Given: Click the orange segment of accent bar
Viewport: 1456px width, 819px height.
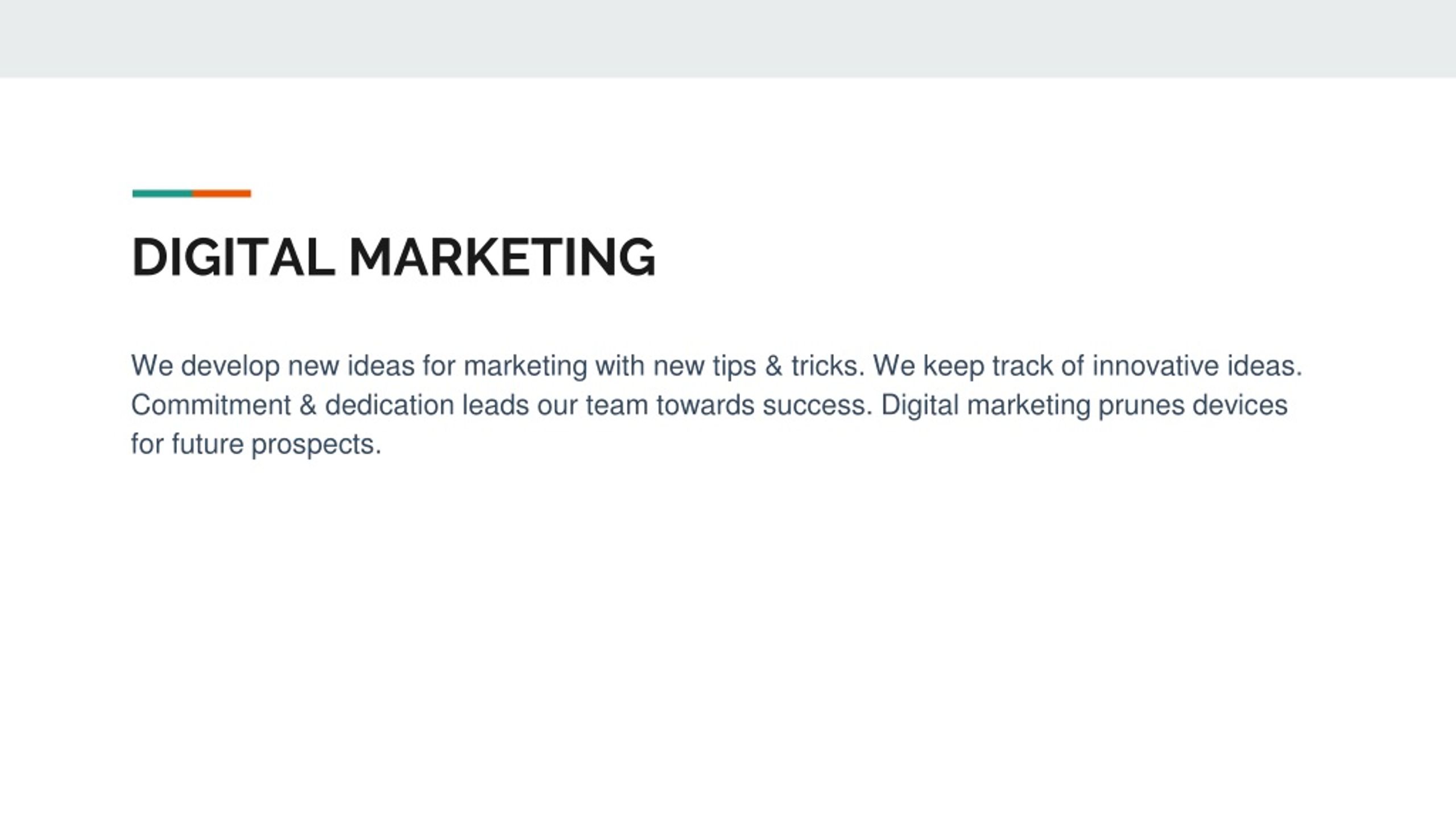Looking at the screenshot, I should click(222, 193).
